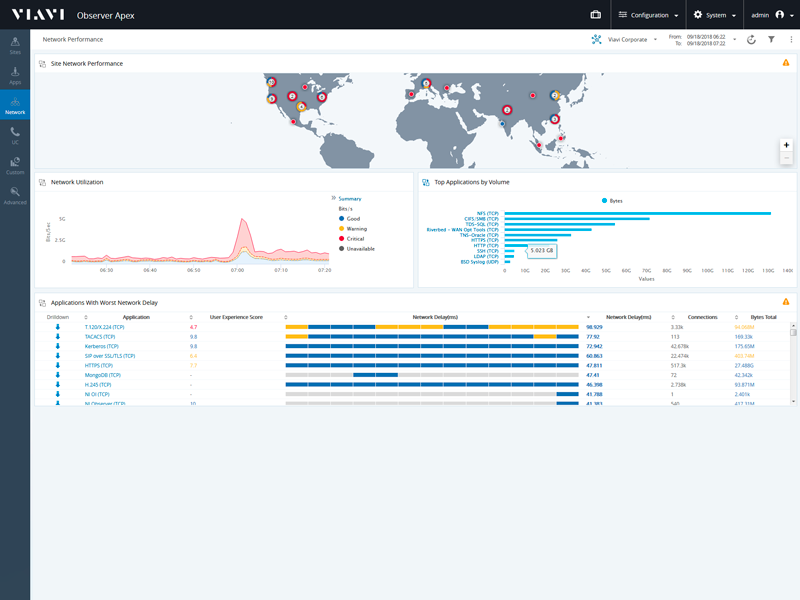Click the Top Applications by Volume widget icon
The image size is (800, 600).
pyautogui.click(x=426, y=182)
